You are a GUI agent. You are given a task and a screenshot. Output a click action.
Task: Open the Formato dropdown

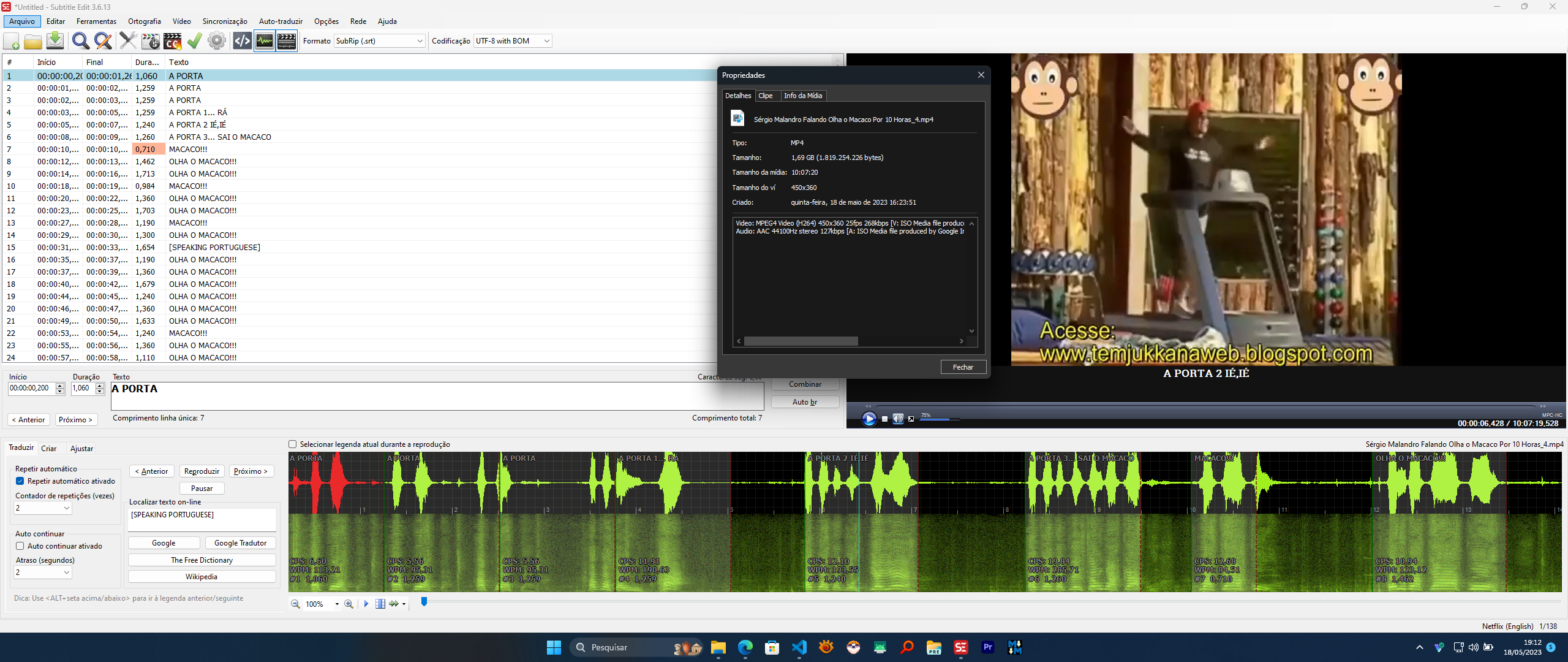coord(419,40)
